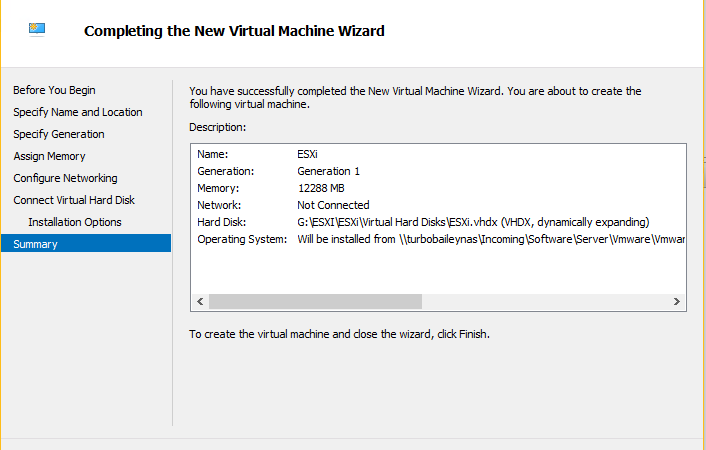Click the Not Connected network value
The image size is (706, 450).
(333, 205)
